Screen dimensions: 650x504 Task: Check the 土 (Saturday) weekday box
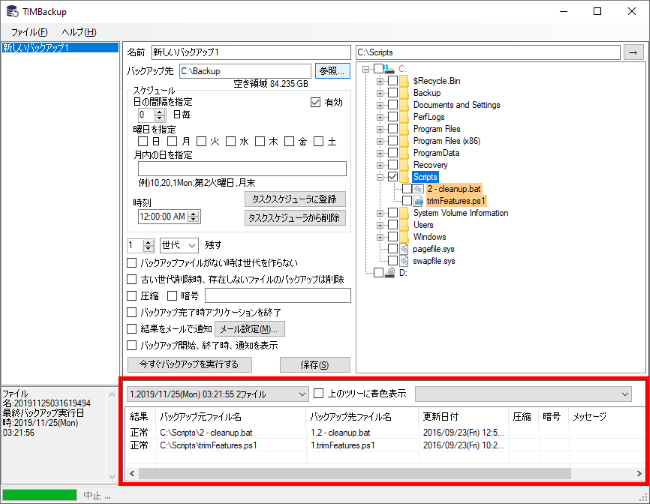(318, 141)
